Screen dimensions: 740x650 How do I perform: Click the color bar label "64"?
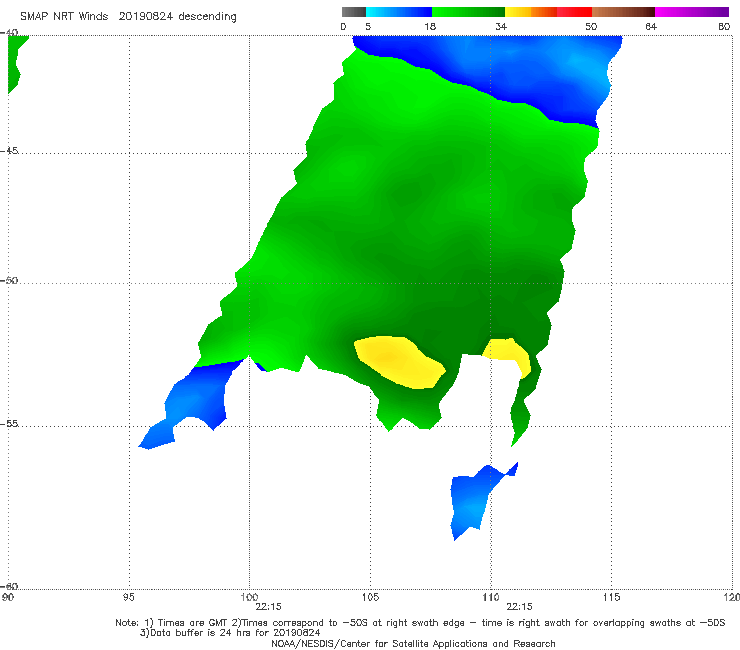point(651,26)
